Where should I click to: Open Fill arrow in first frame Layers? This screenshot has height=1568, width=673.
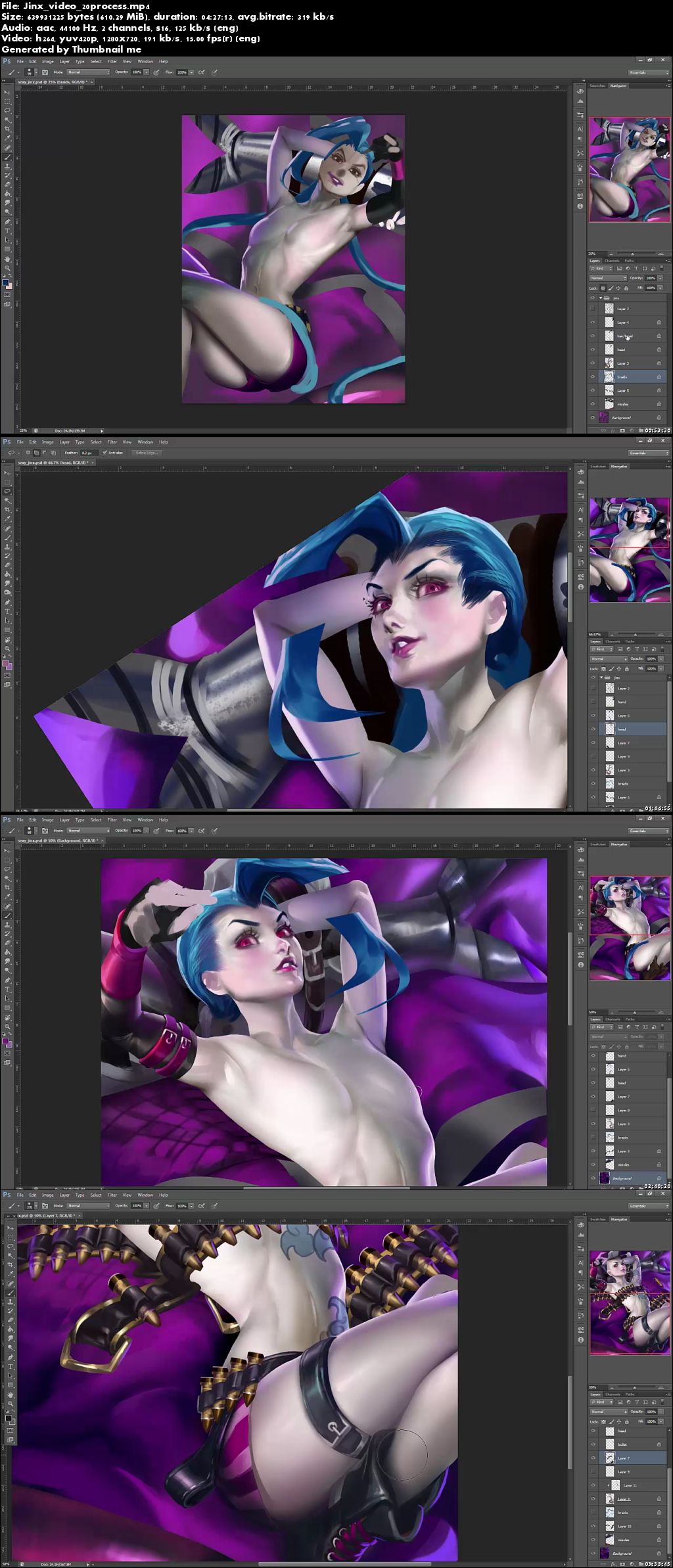[659, 288]
